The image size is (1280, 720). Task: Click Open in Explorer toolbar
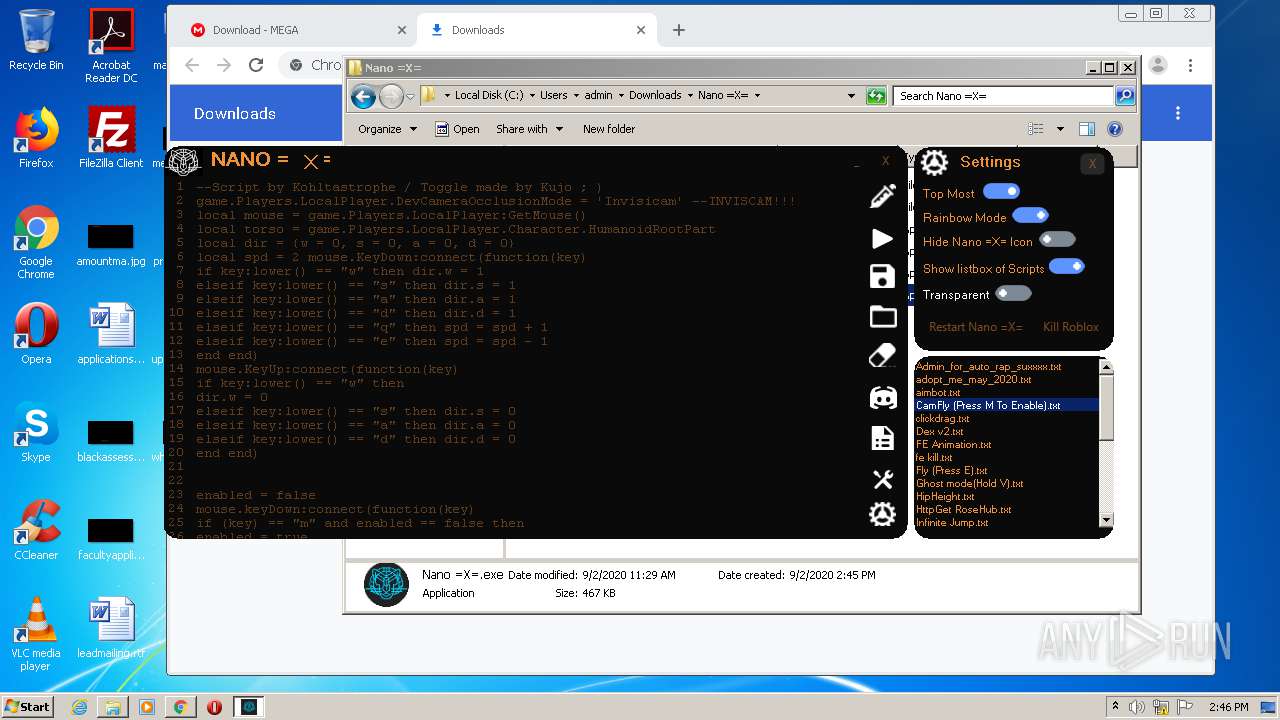(457, 129)
